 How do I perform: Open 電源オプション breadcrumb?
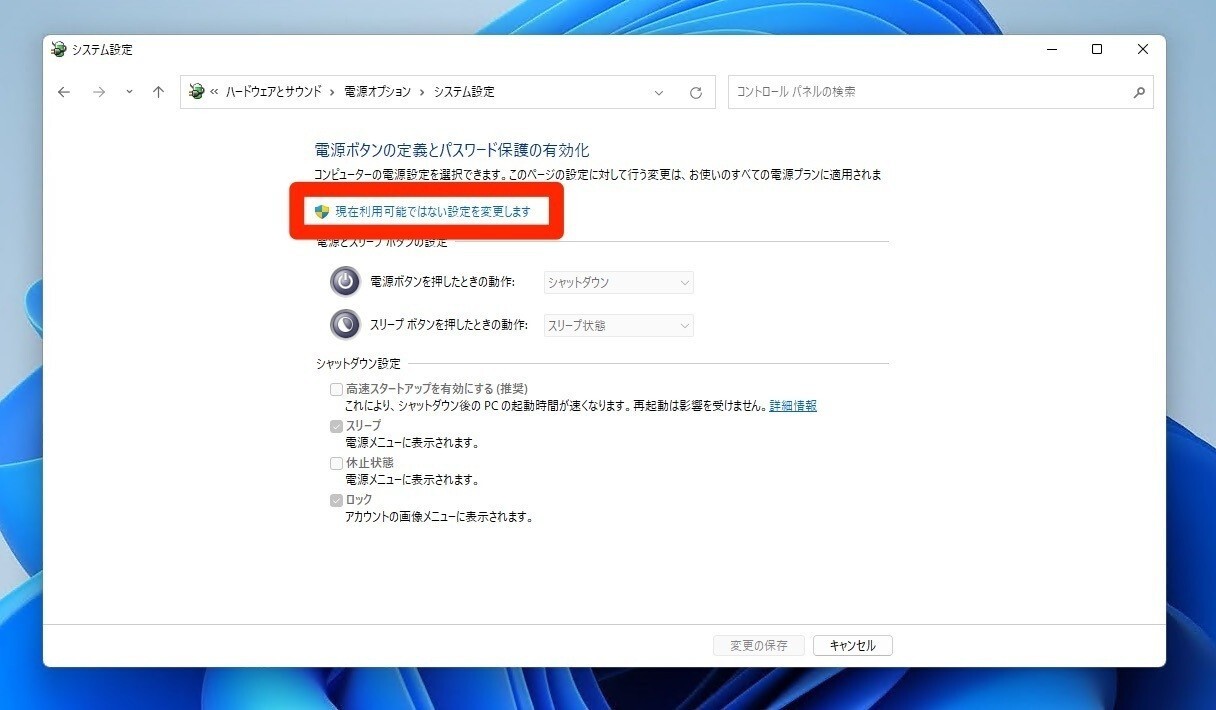click(377, 91)
